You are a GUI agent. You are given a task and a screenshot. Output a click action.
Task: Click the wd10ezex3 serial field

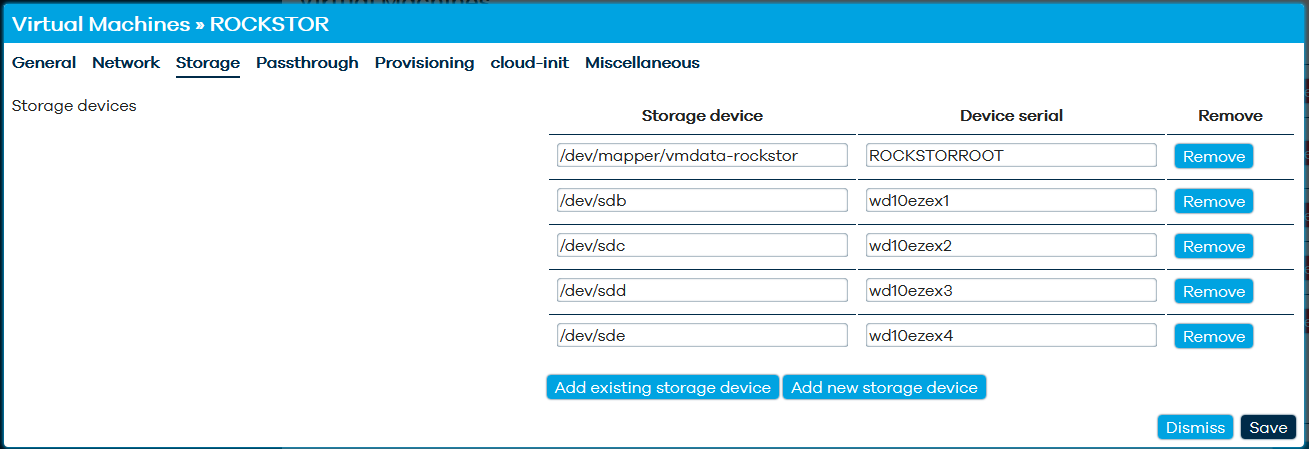coord(1011,290)
